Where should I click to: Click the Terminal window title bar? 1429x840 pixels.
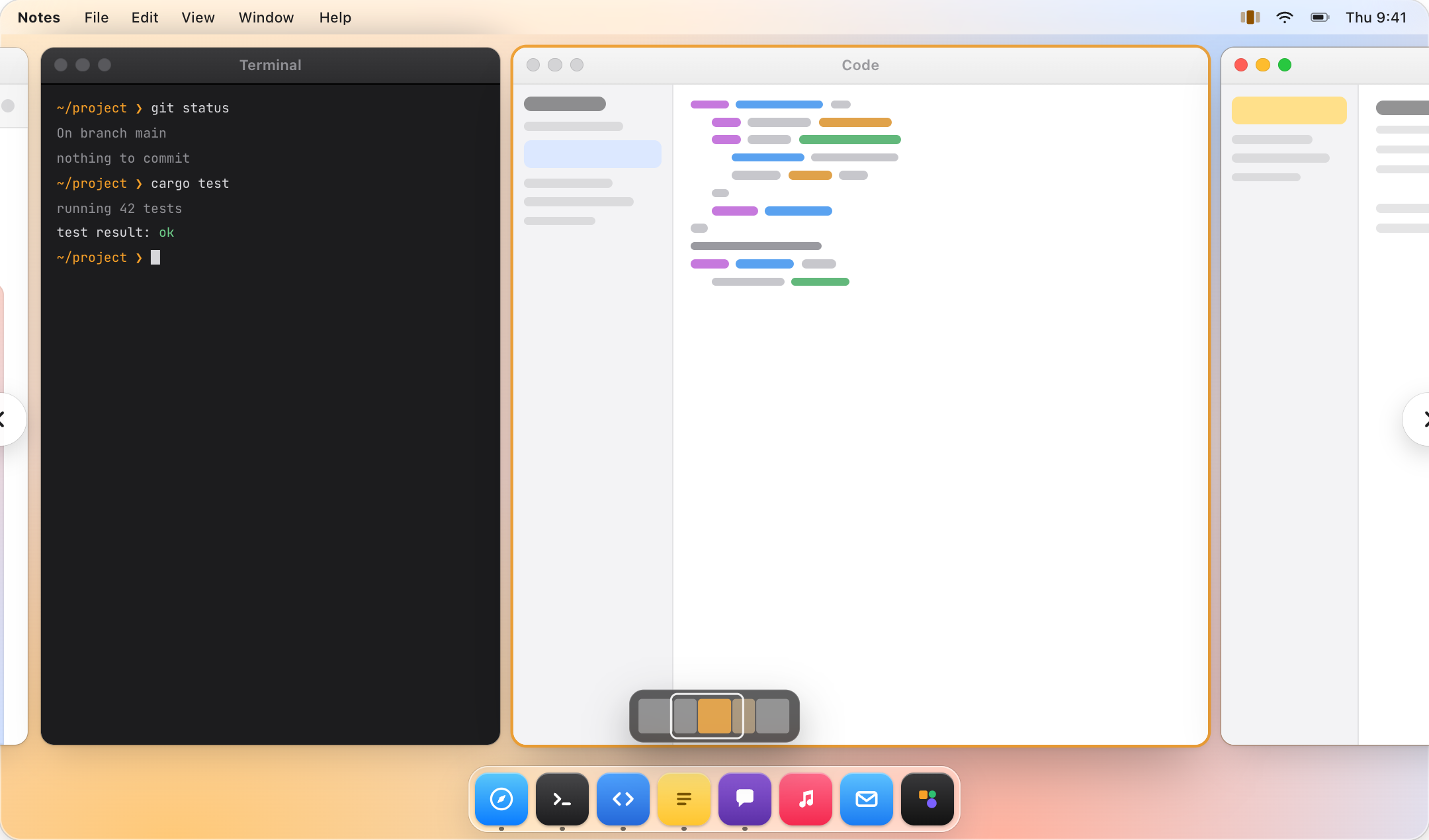270,65
